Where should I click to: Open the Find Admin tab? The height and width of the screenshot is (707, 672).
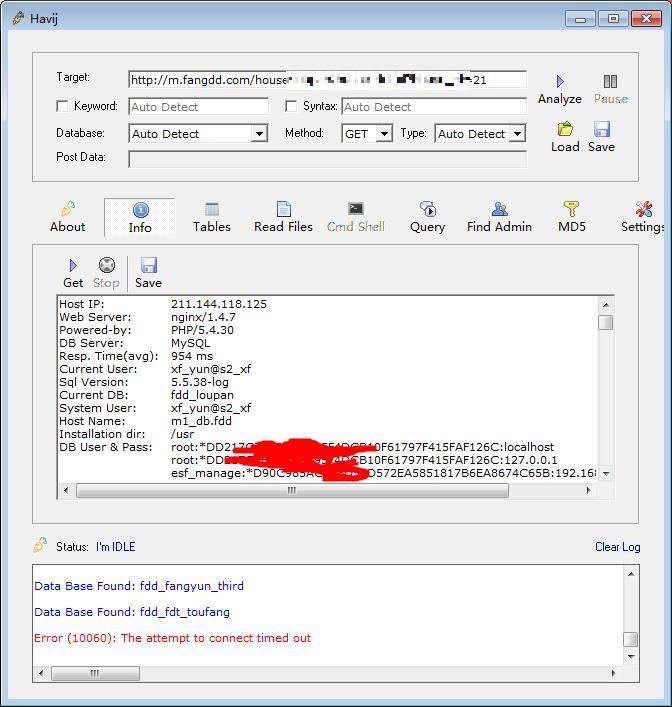499,217
